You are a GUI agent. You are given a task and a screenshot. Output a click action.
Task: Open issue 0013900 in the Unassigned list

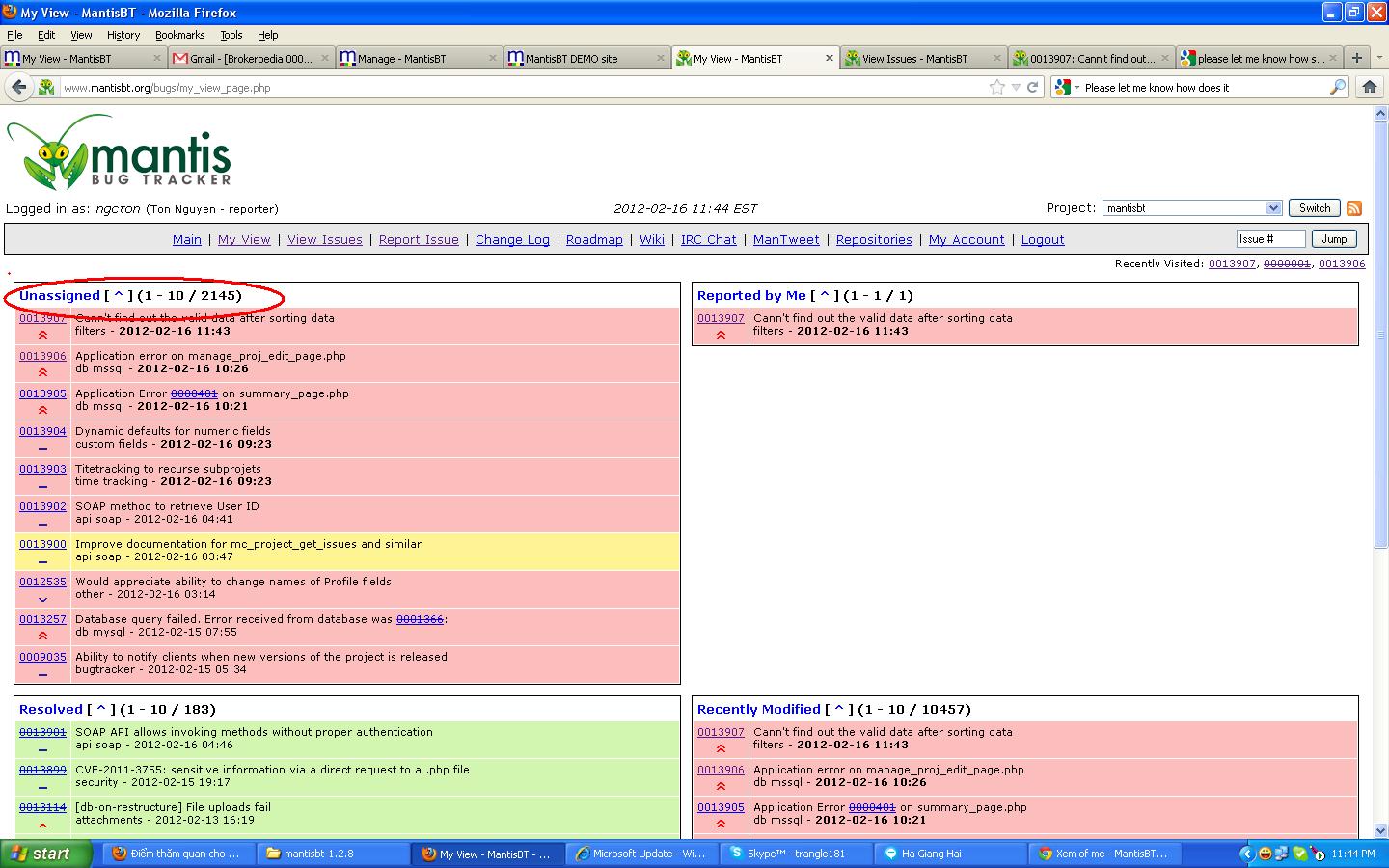[42, 544]
